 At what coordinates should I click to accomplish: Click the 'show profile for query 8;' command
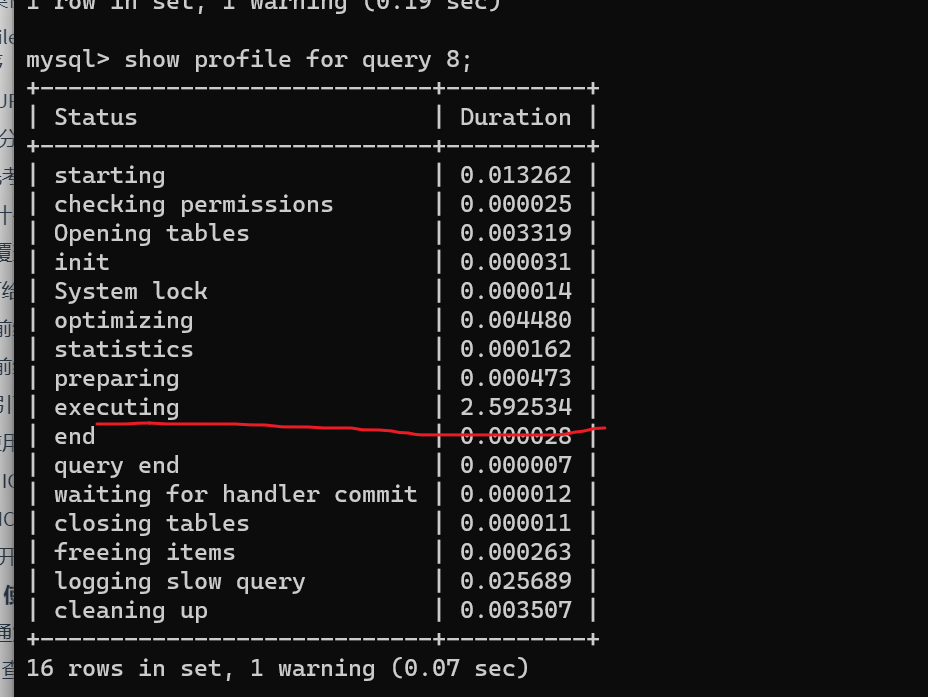point(298,60)
